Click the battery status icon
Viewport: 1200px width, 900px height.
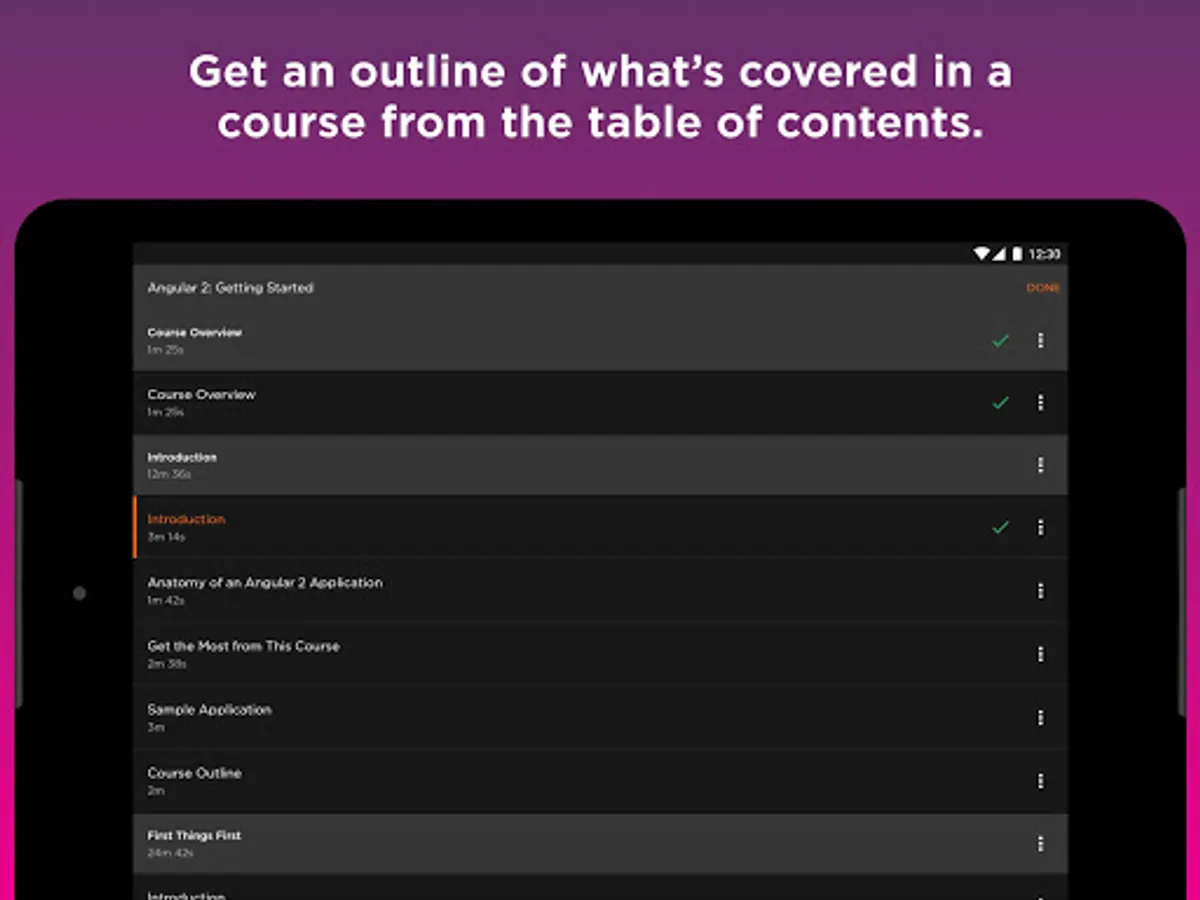coord(1017,254)
